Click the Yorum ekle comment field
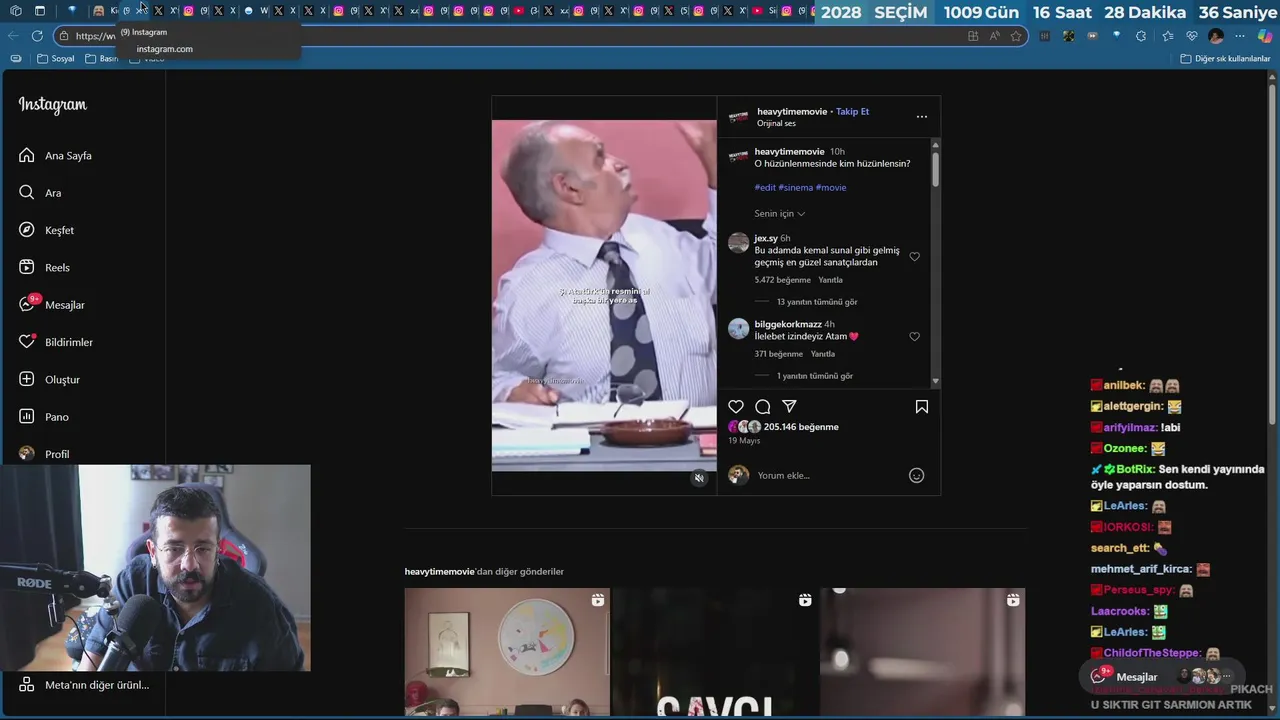Image resolution: width=1280 pixels, height=720 pixels. tap(828, 476)
